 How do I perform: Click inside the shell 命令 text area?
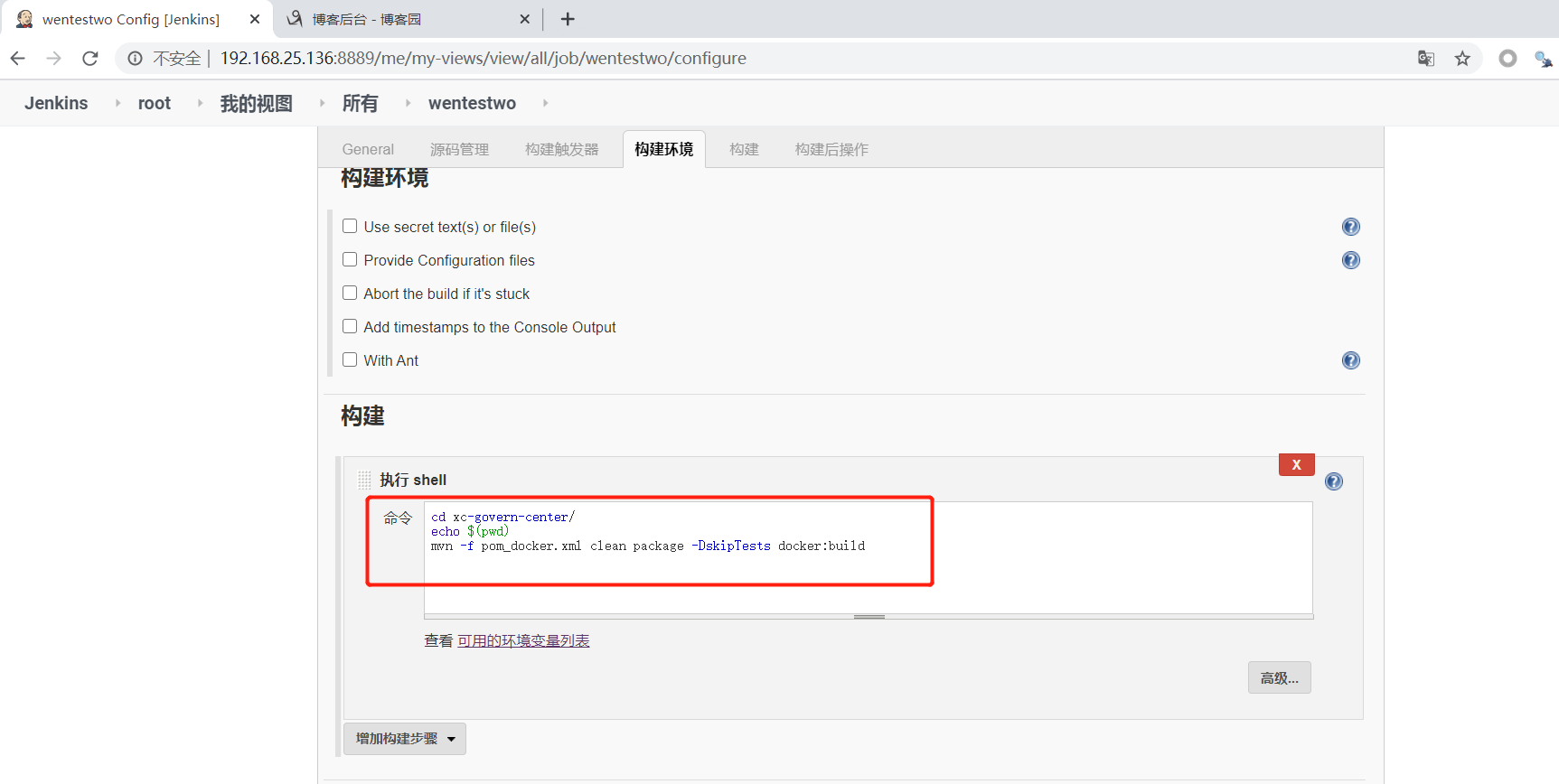coord(869,558)
